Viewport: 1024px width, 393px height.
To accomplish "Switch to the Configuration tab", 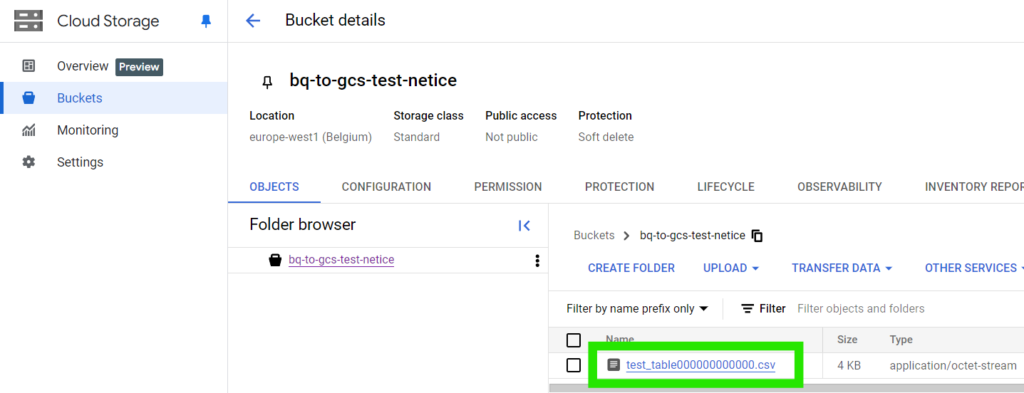I will click(386, 187).
